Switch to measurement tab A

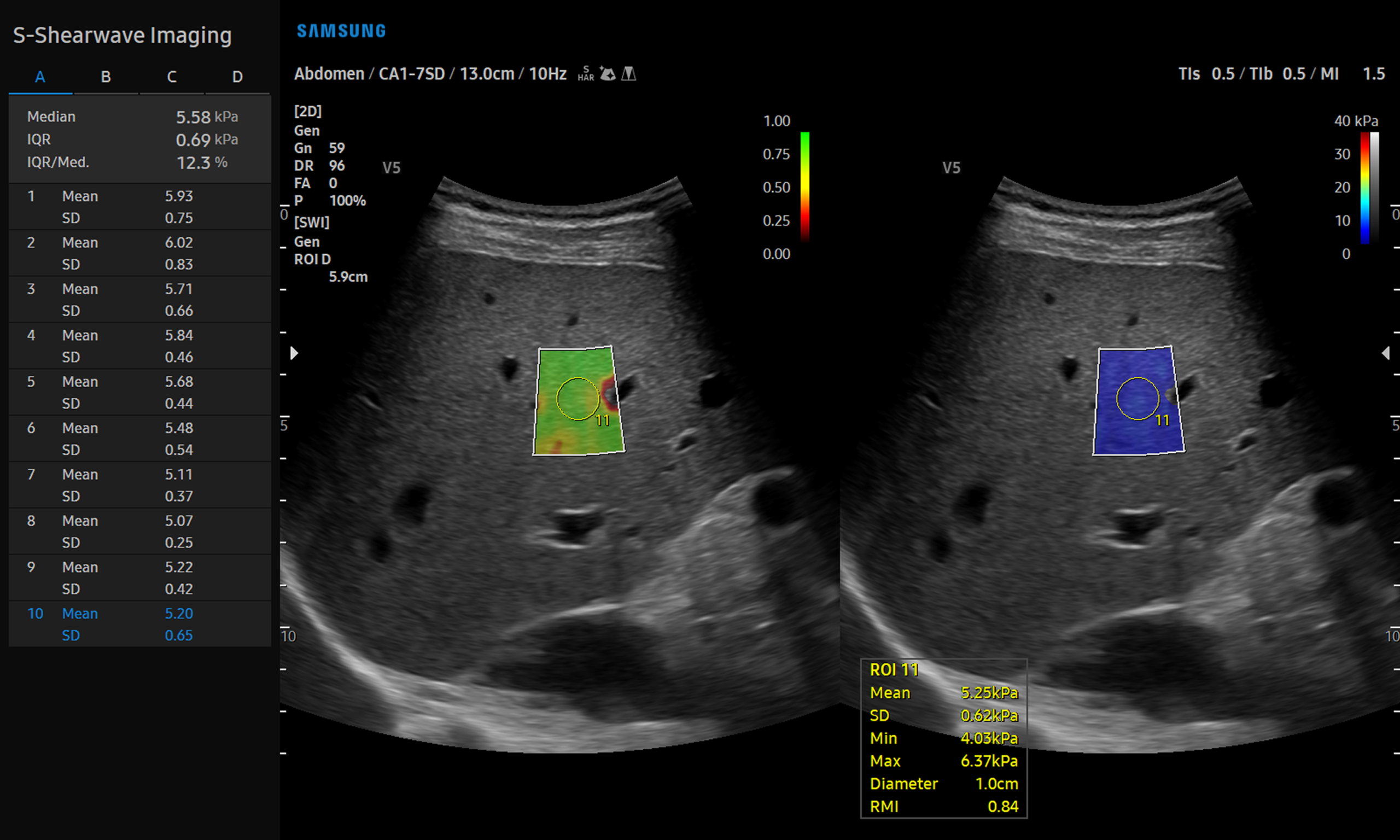(40, 78)
